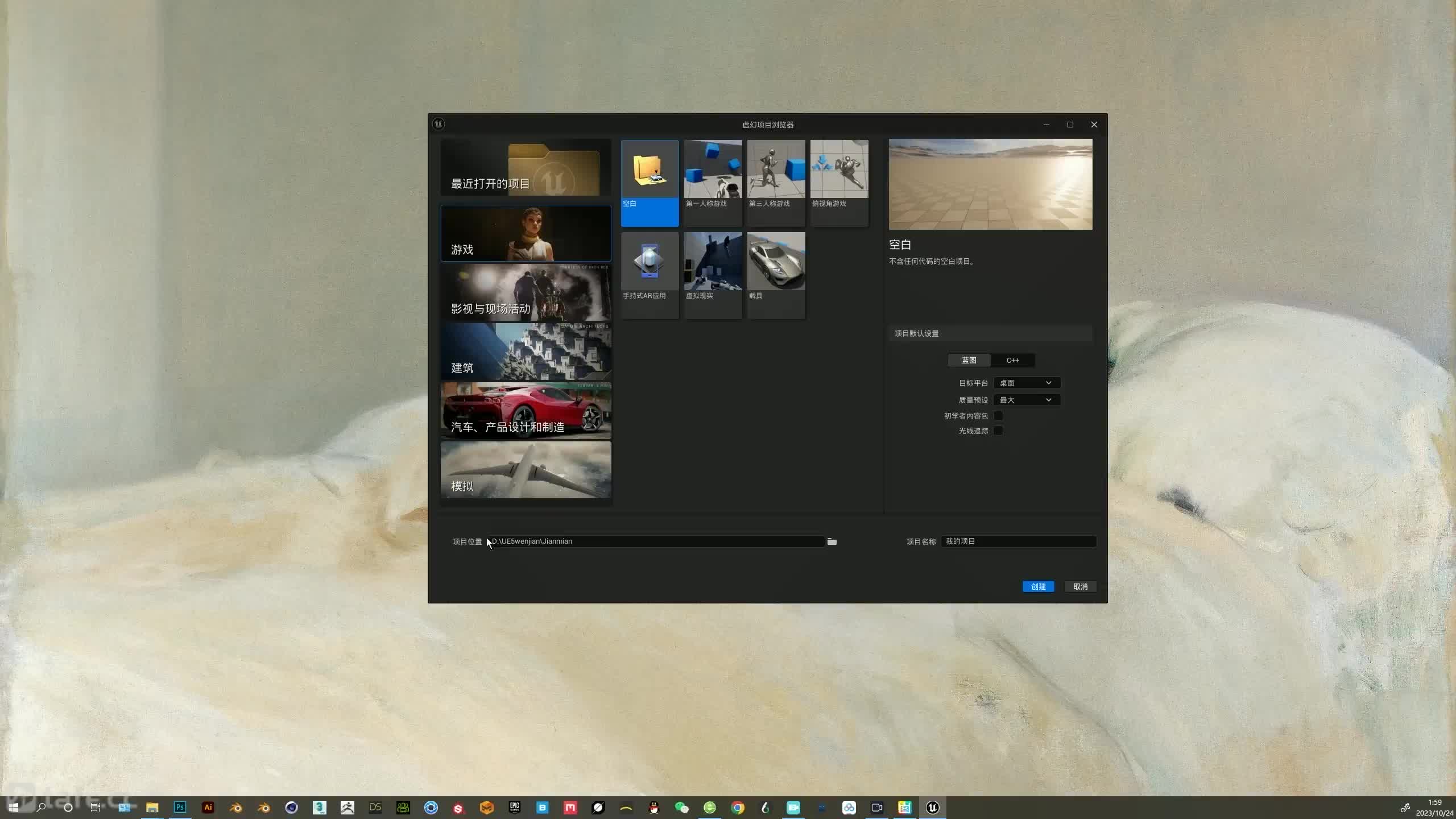The width and height of the screenshot is (1456, 819).
Task: Select the 俯视角游戏 top-down template
Action: pyautogui.click(x=839, y=183)
